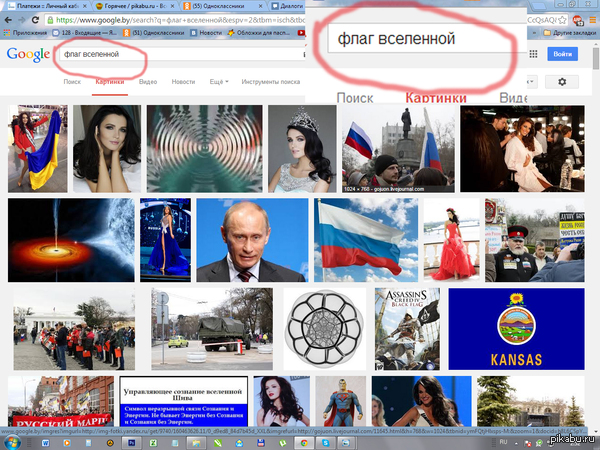
Task: Click the settings gear icon
Action: coord(562,82)
